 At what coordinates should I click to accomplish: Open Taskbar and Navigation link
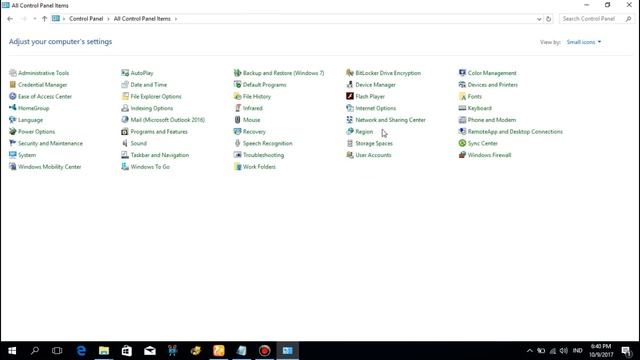(160, 155)
